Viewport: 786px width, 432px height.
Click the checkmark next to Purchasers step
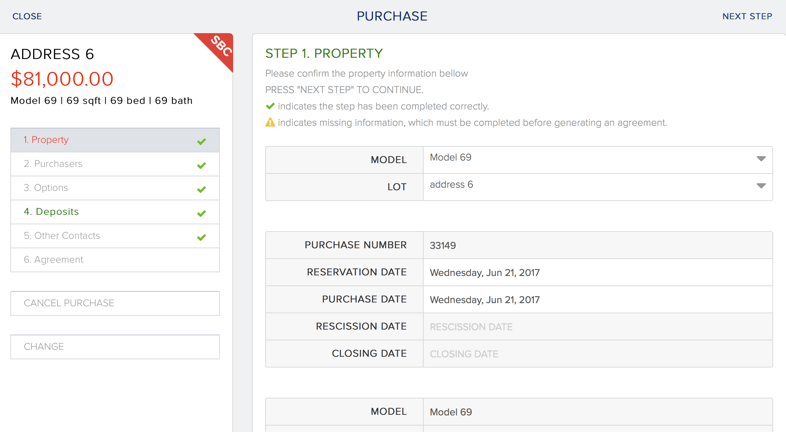pyautogui.click(x=201, y=165)
